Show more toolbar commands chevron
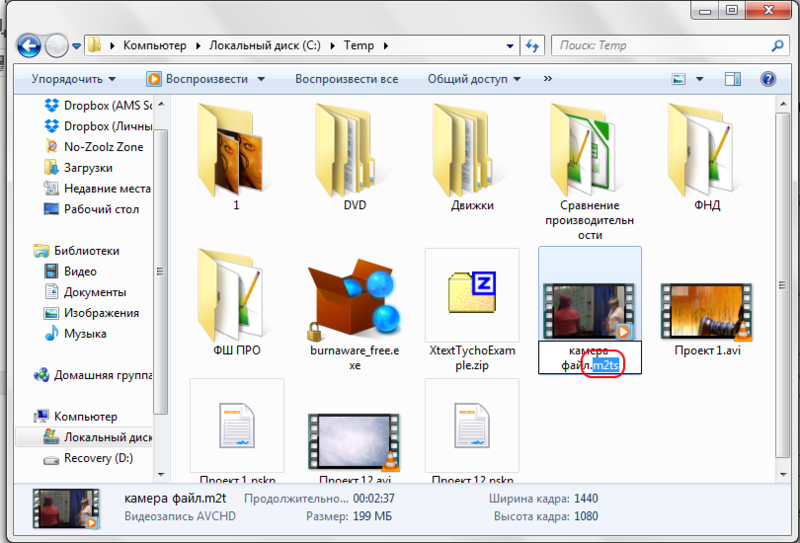Screen dimensions: 800x543 coord(548,79)
